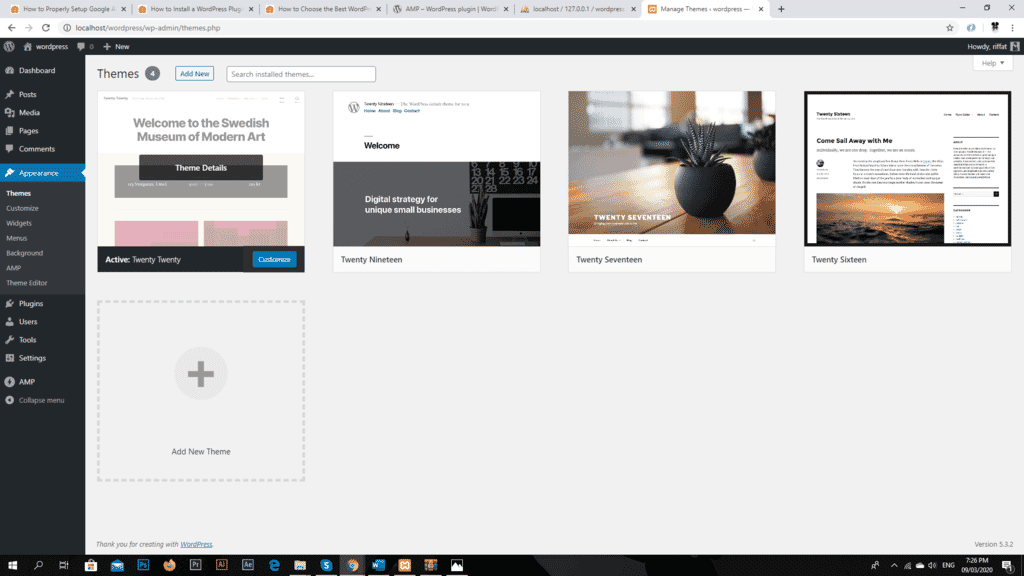Open Windows search from the taskbar
This screenshot has width=1024, height=576.
pos(38,565)
